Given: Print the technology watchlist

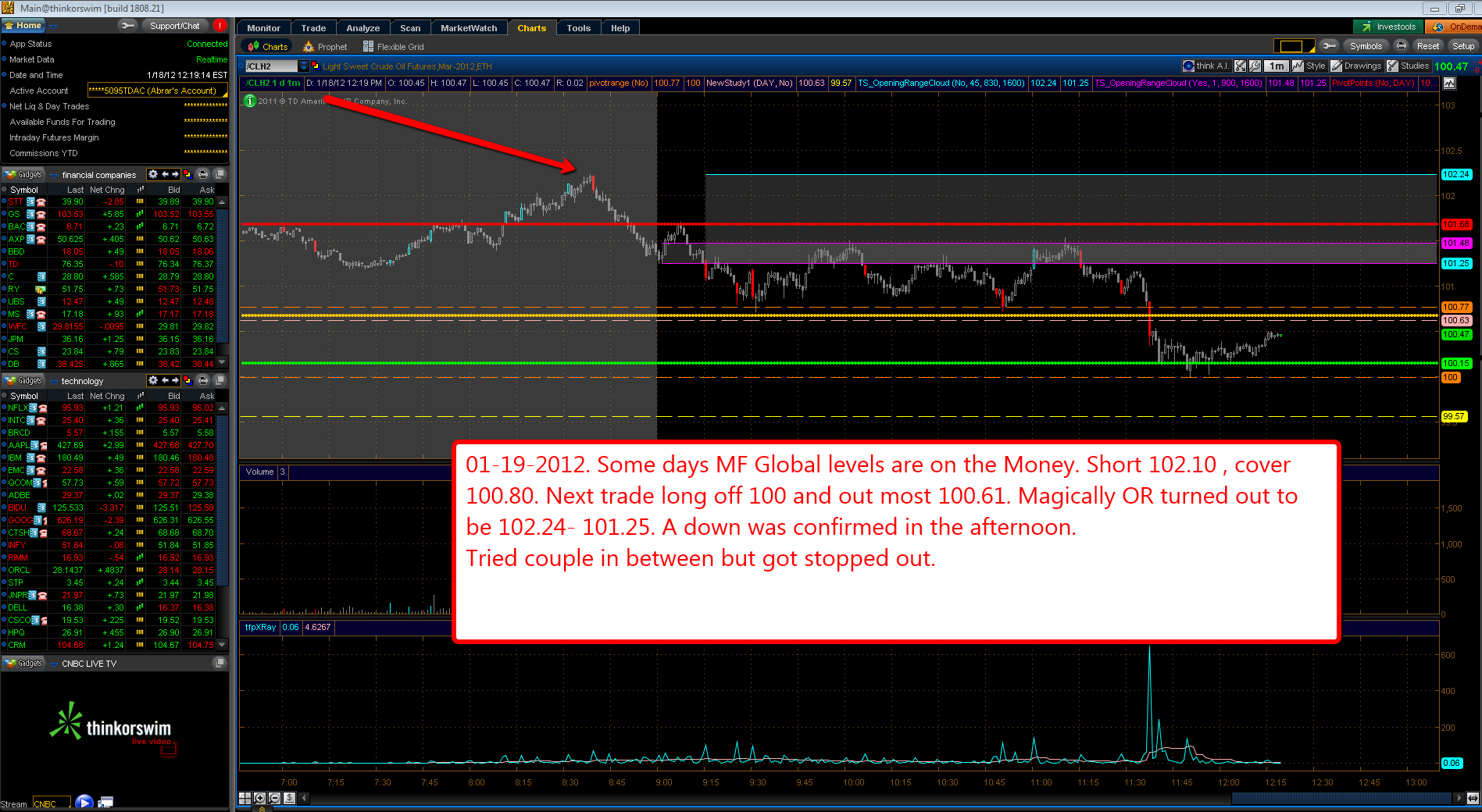Looking at the screenshot, I should (203, 380).
